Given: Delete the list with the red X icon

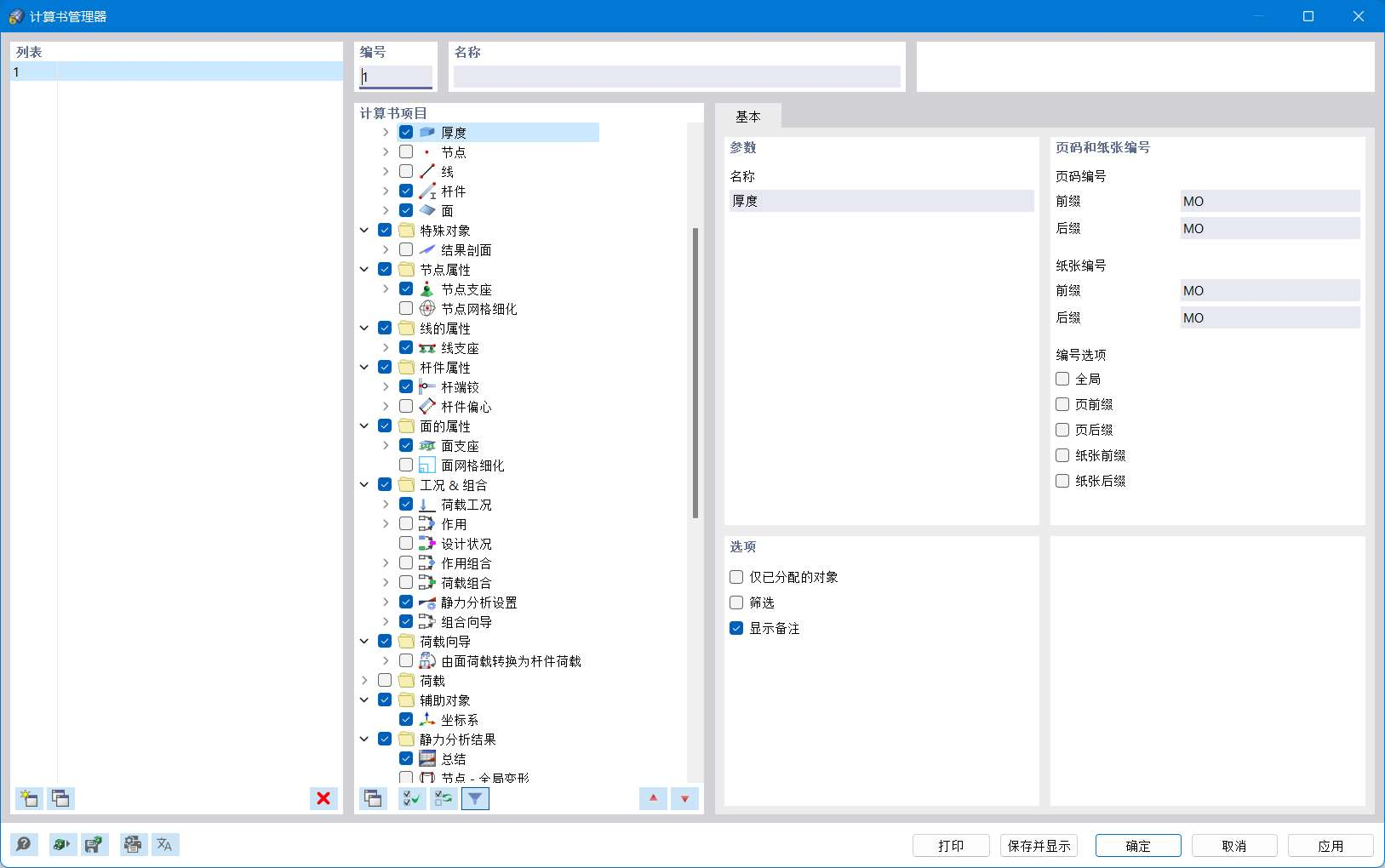Looking at the screenshot, I should coord(323,798).
